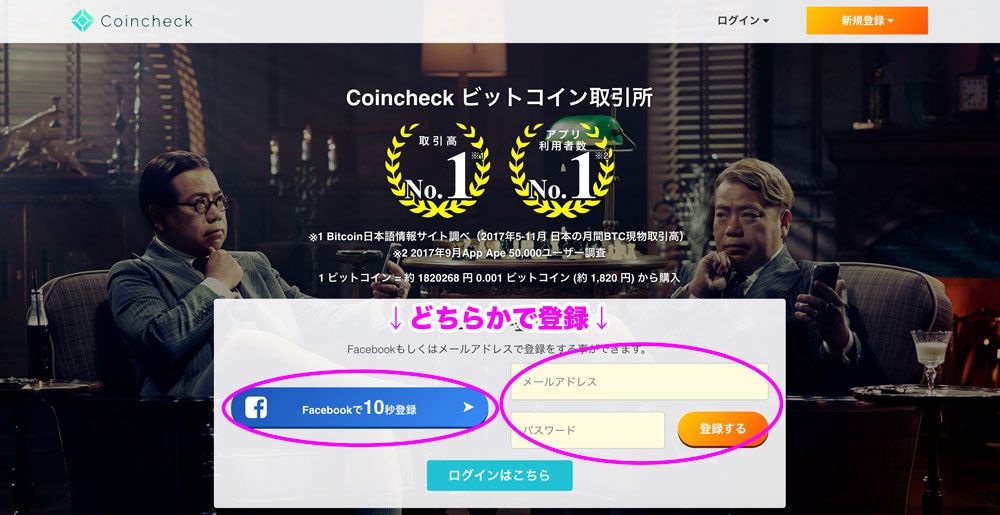Click the Facebook logo icon on the blue button
Viewport: 1000px width, 515px height.
tap(256, 408)
